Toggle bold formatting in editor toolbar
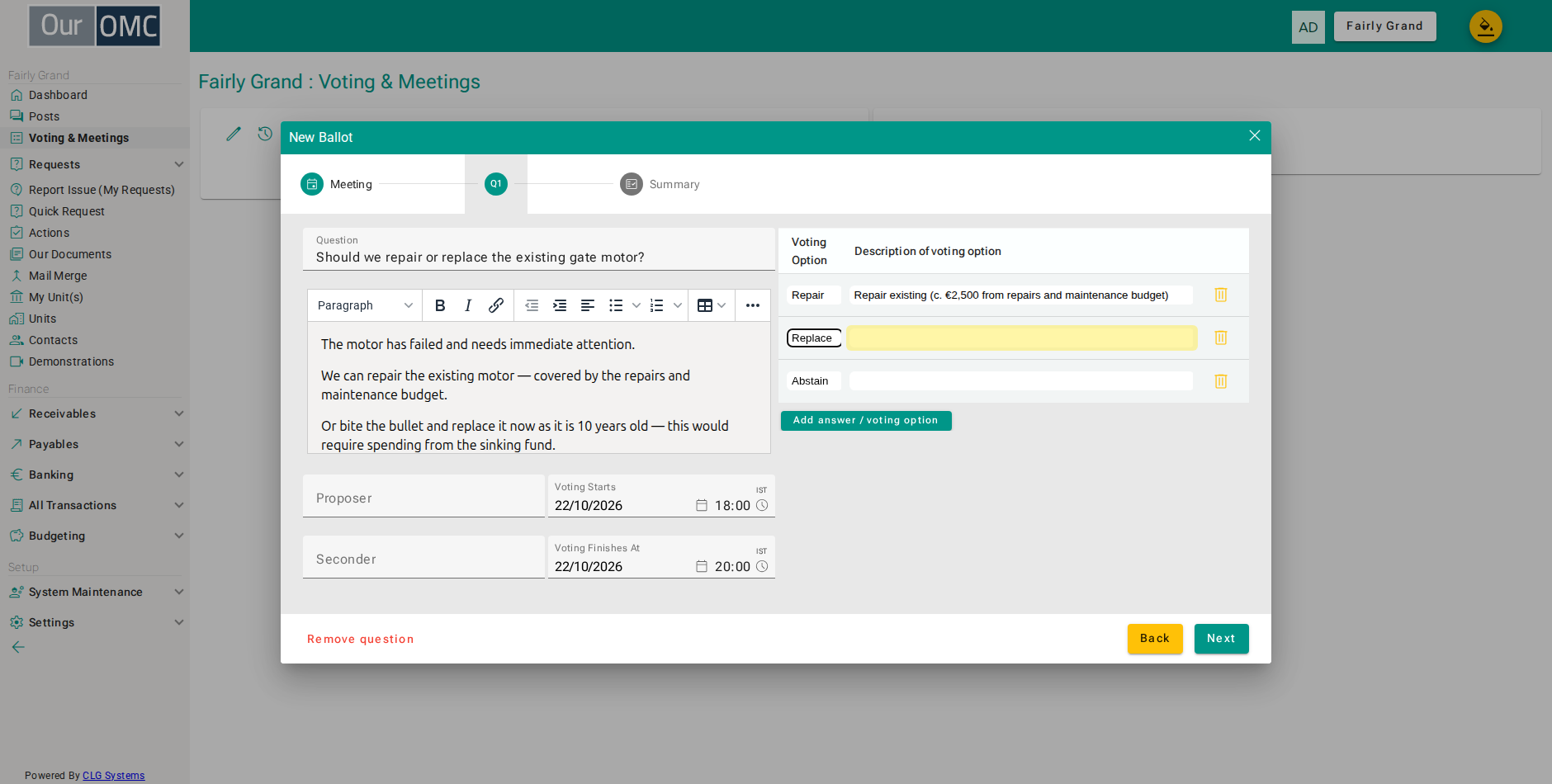The width and height of the screenshot is (1552, 784). [x=440, y=305]
